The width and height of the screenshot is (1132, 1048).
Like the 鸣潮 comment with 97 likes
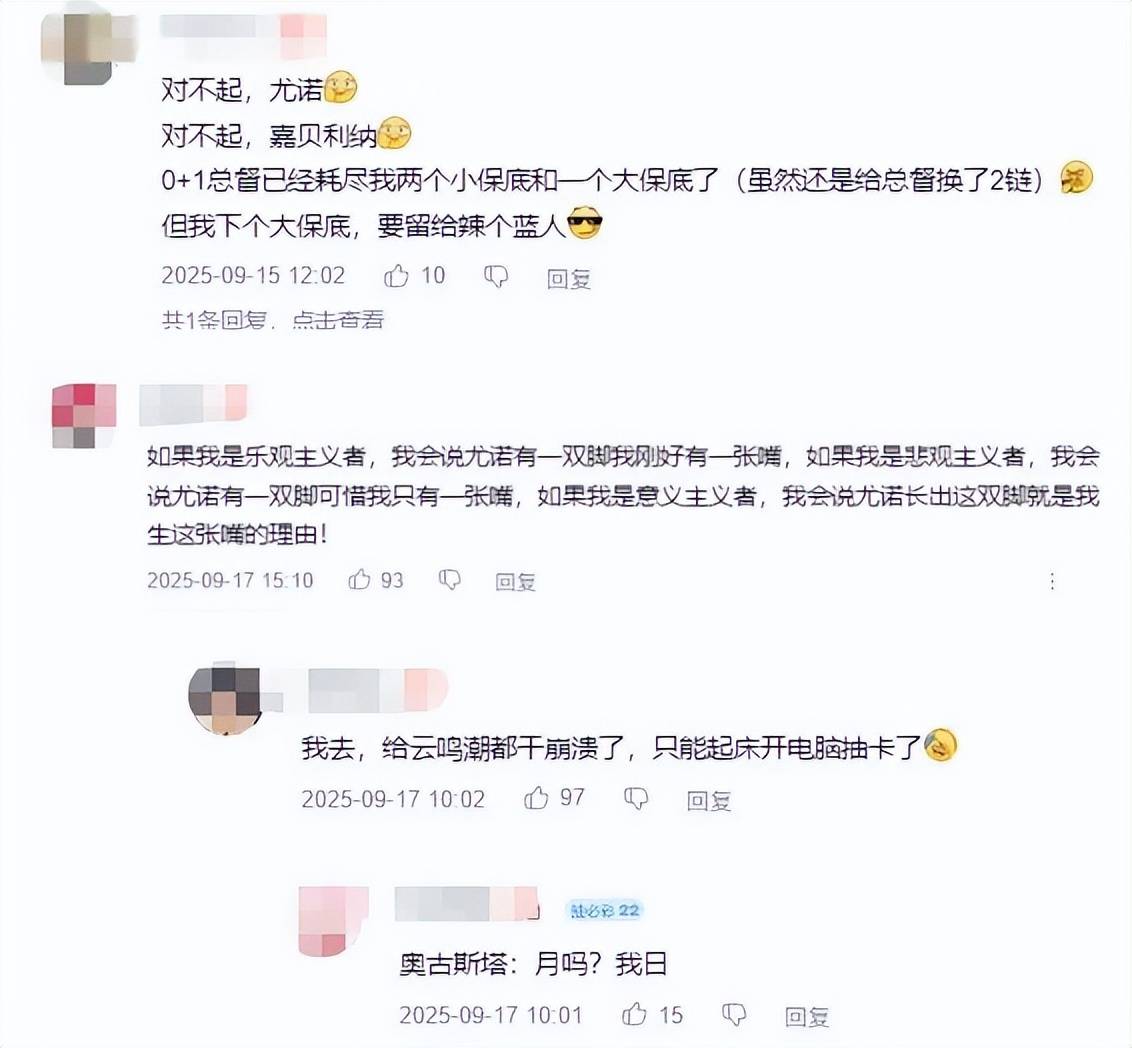pos(536,798)
